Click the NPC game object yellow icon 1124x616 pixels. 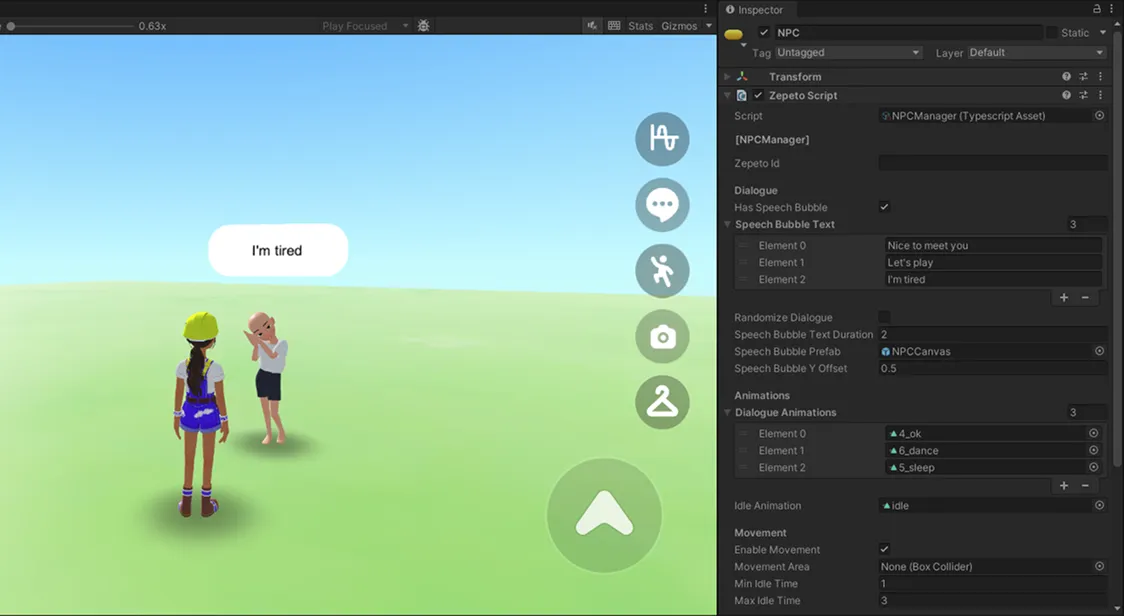point(733,34)
